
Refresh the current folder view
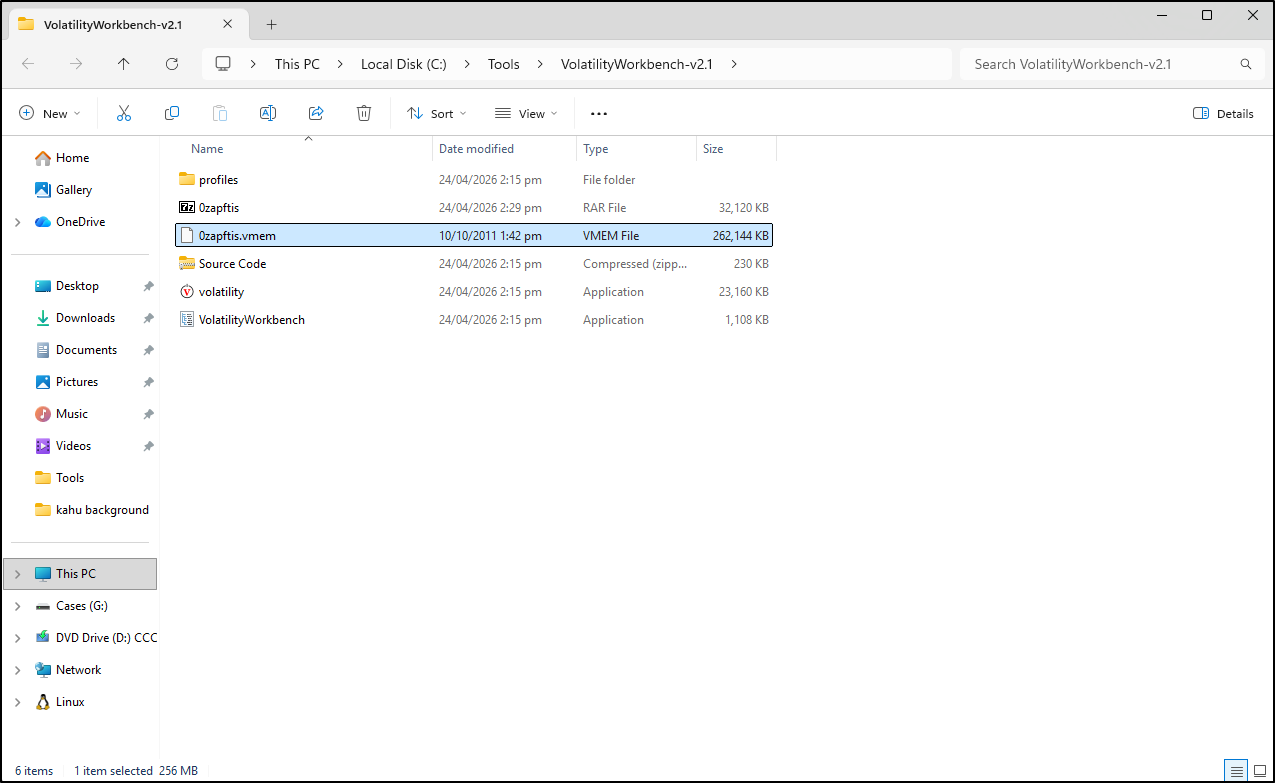point(172,64)
